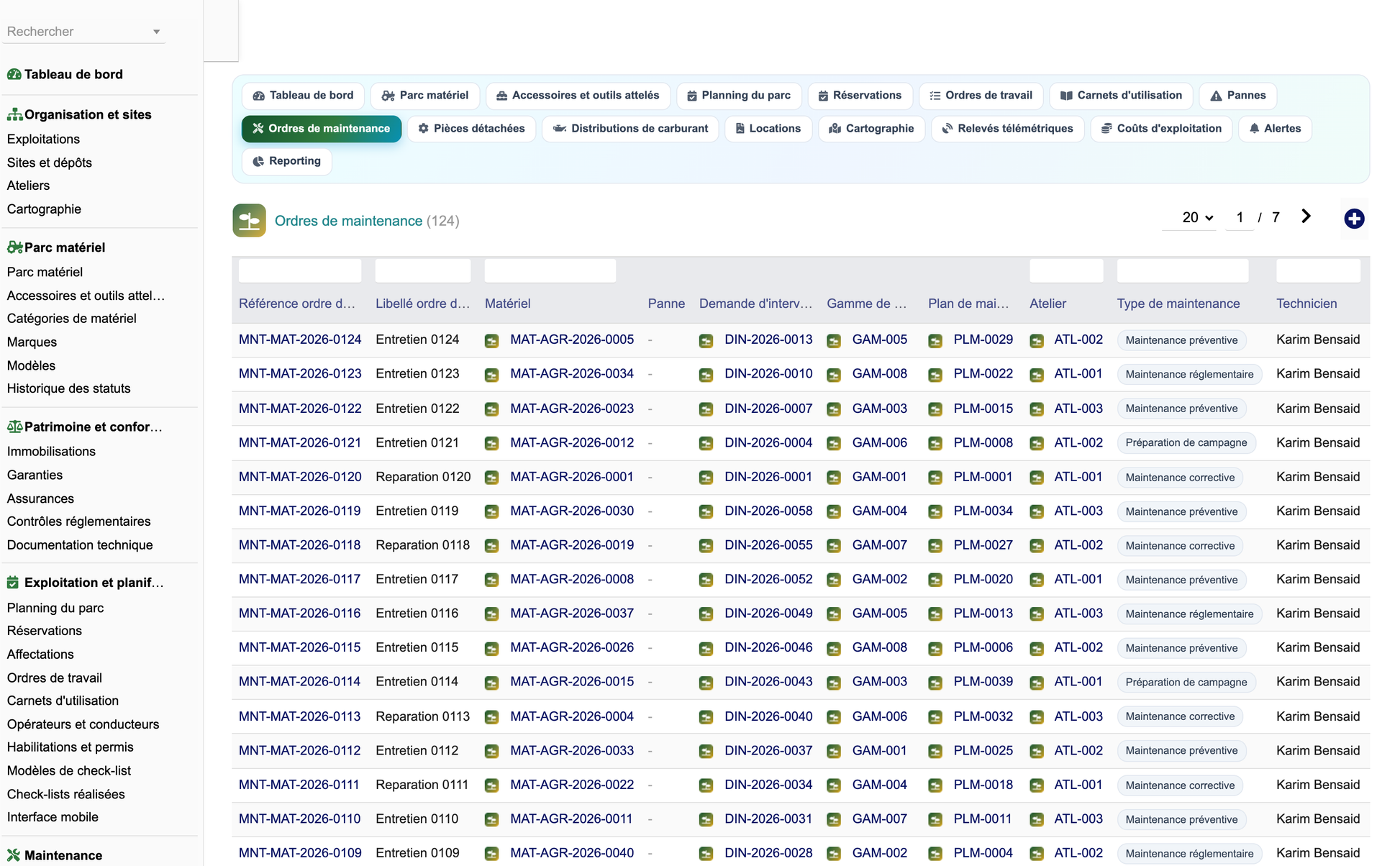The image size is (1400, 866).
Task: Click Maintenance corrective badge in row 0118
Action: click(x=1180, y=546)
